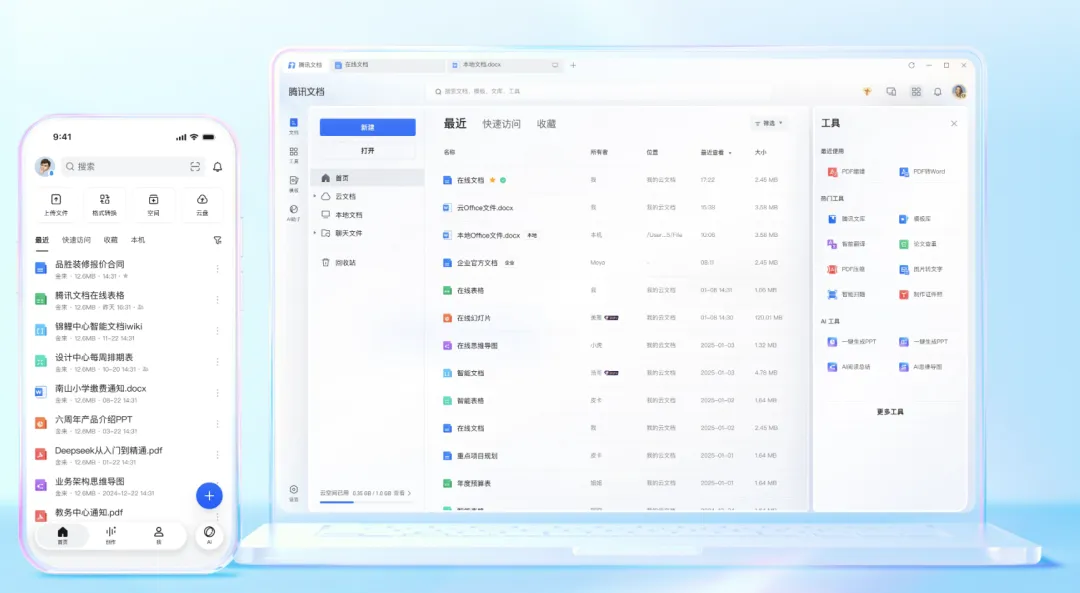Expand the 云文档 tree node
The image size is (1080, 593).
pyautogui.click(x=315, y=196)
